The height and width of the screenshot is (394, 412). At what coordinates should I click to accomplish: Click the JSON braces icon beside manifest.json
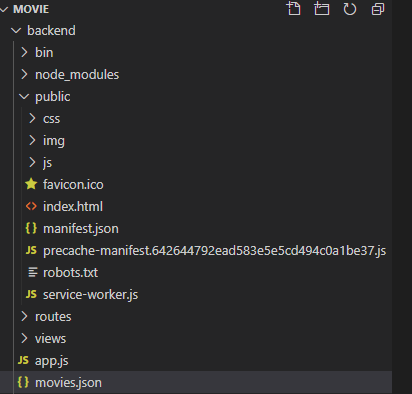tap(31, 228)
